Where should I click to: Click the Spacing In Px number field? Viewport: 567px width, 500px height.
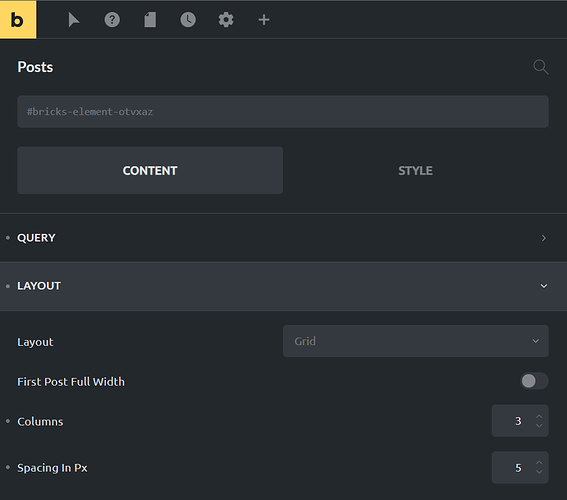coord(520,467)
